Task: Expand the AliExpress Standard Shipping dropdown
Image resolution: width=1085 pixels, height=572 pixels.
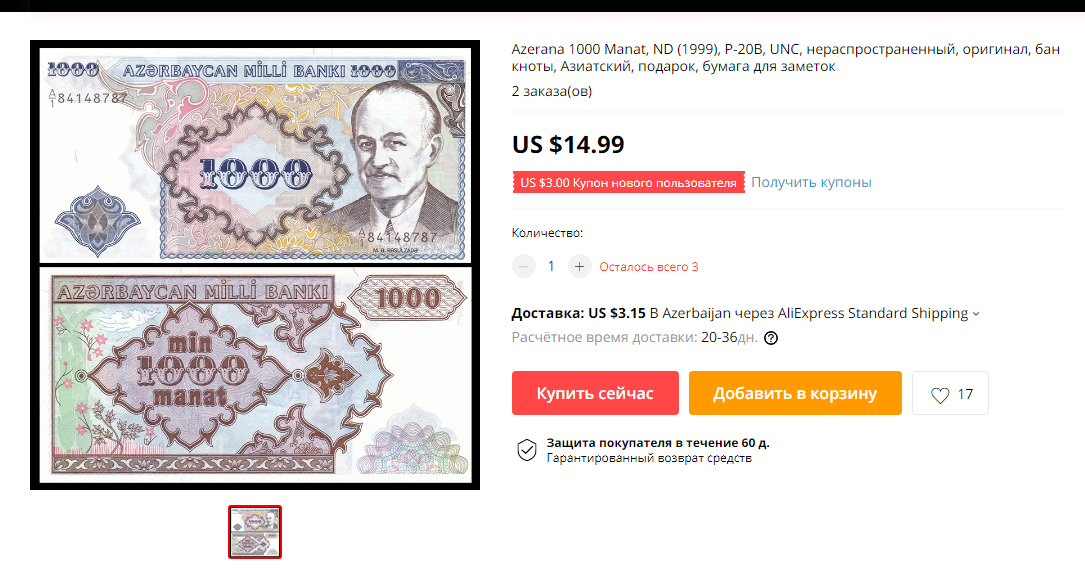Action: coord(976,314)
